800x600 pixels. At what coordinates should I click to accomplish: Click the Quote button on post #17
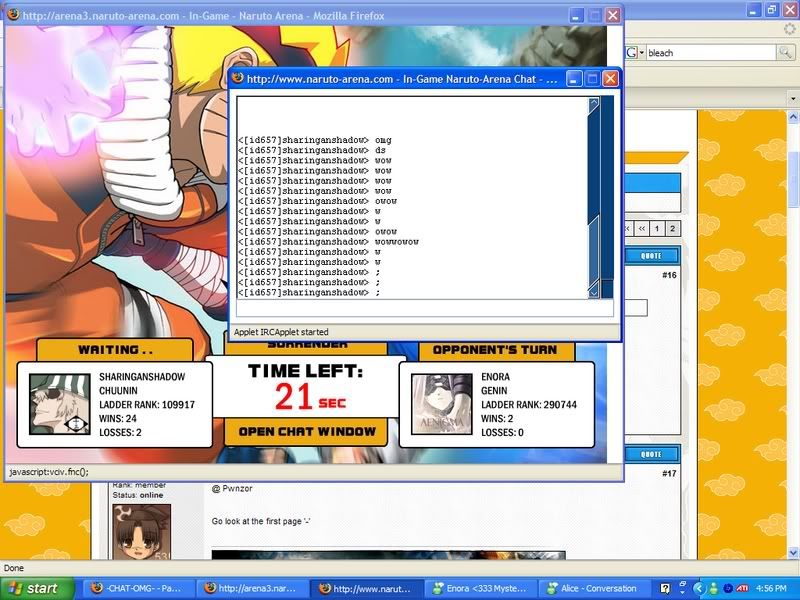[652, 454]
